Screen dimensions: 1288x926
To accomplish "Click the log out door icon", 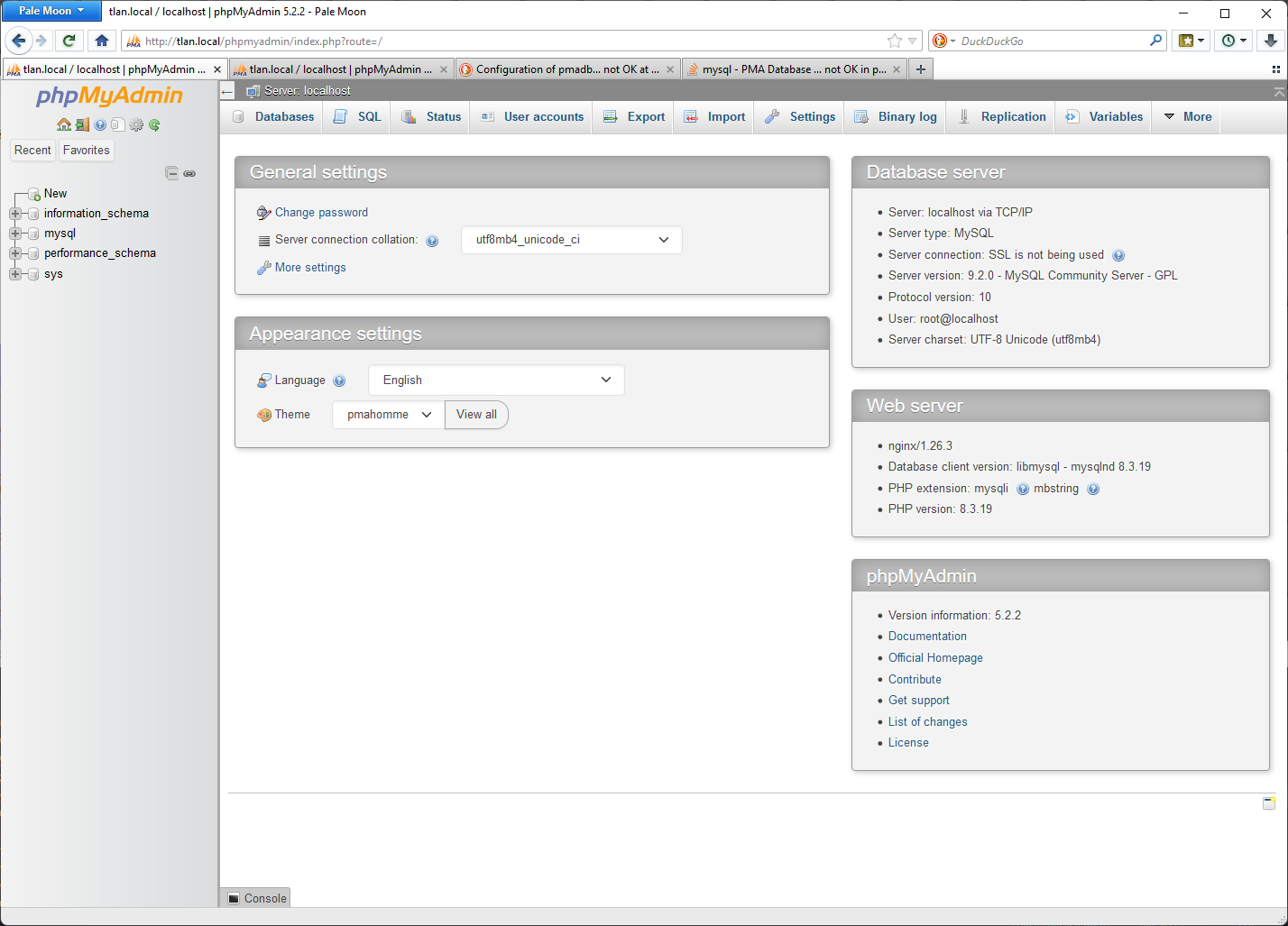I will (82, 124).
